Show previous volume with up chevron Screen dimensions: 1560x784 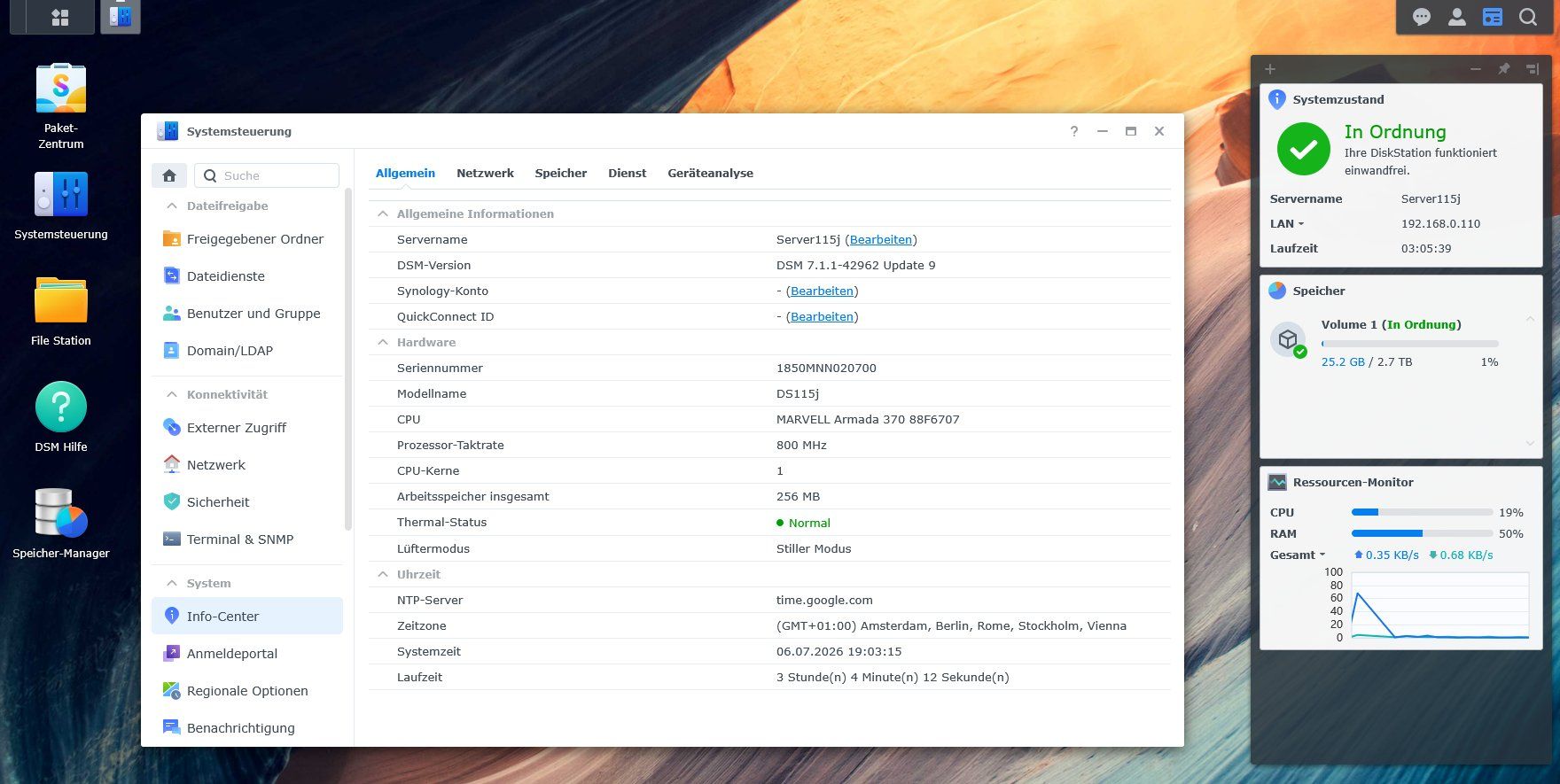coord(1530,318)
